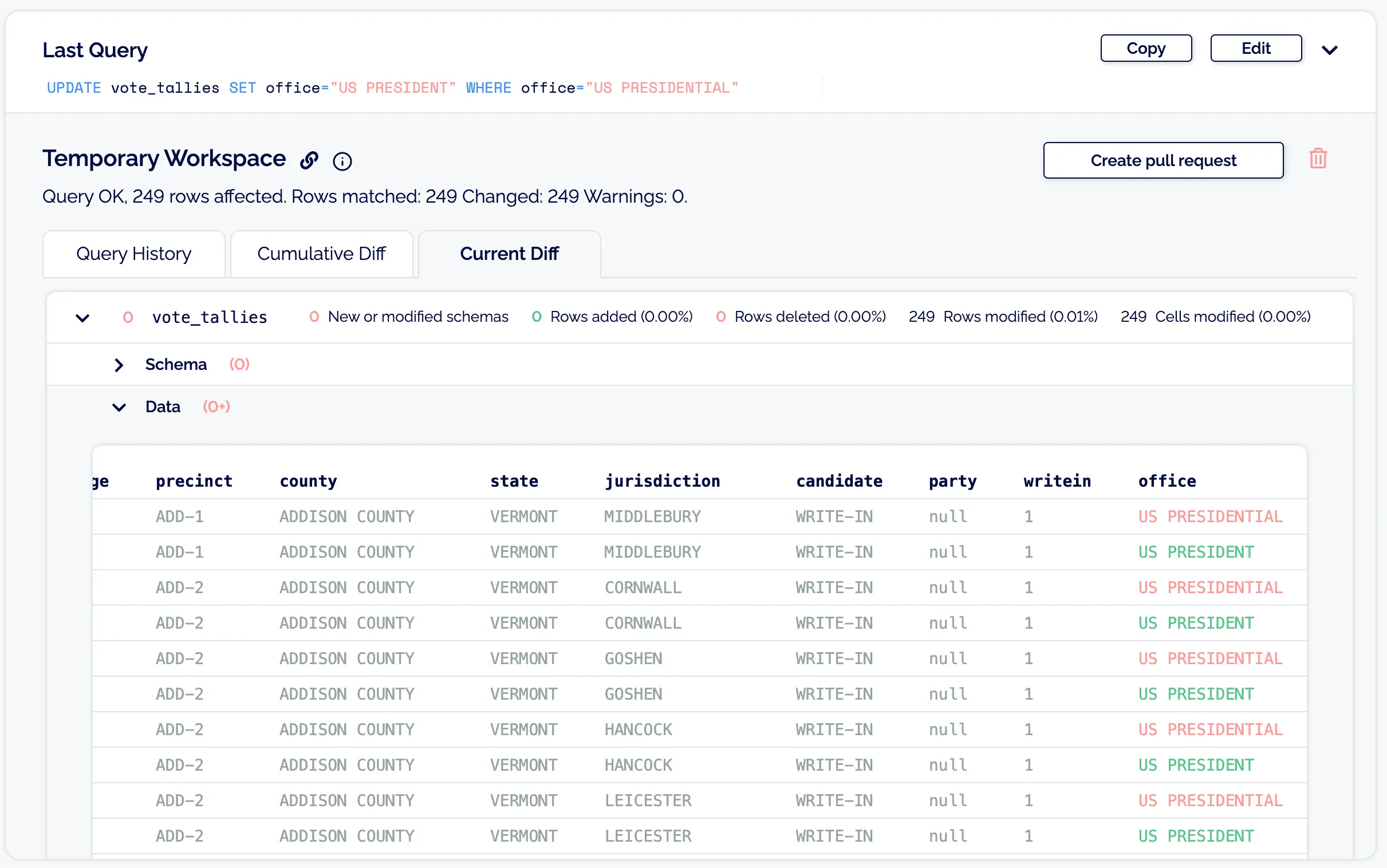Viewport: 1387px width, 868px height.
Task: Collapse the vote_tallies diff section
Action: pos(81,318)
